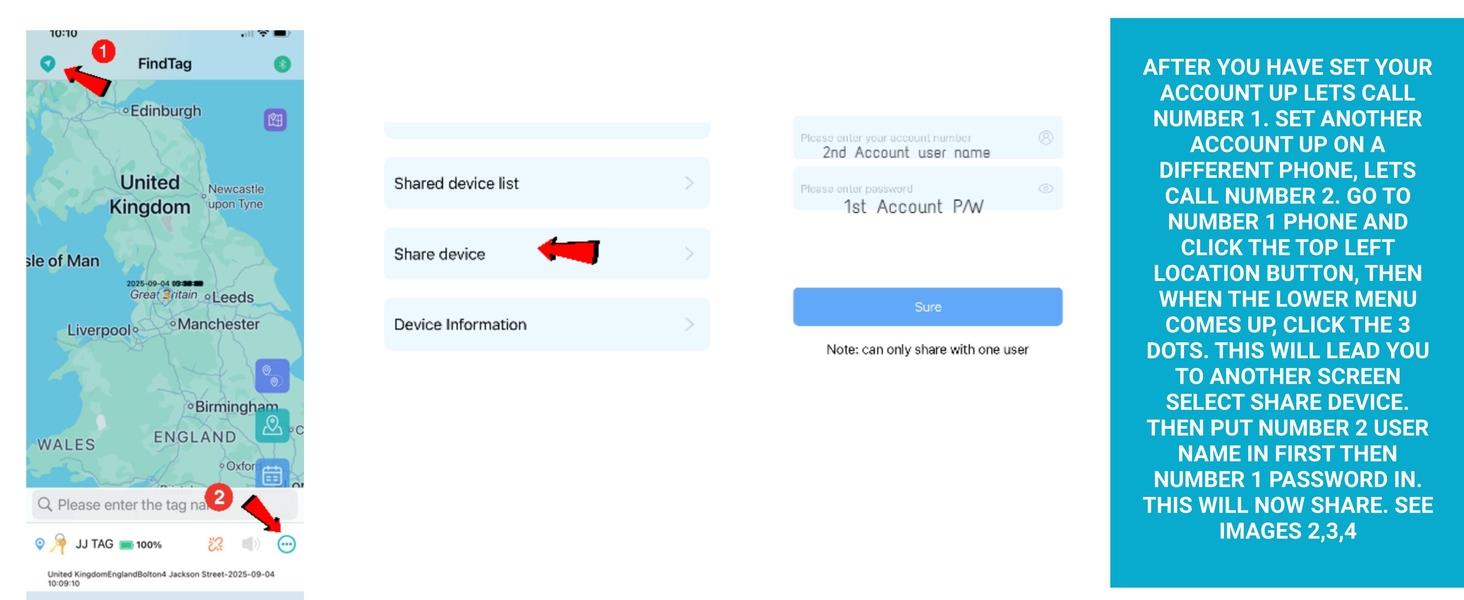Tap the blue route pins button
Viewport: 1464px width, 600px height.
click(272, 376)
